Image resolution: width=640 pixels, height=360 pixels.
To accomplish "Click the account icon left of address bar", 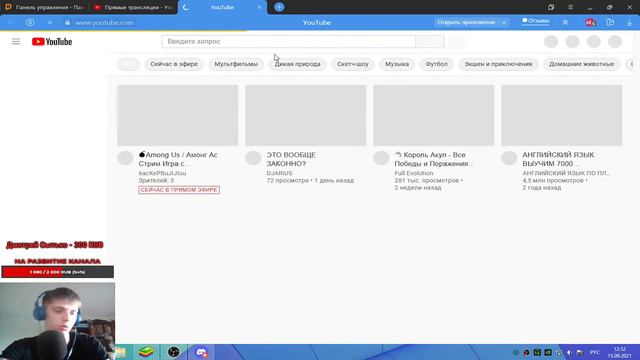I will tap(30, 22).
